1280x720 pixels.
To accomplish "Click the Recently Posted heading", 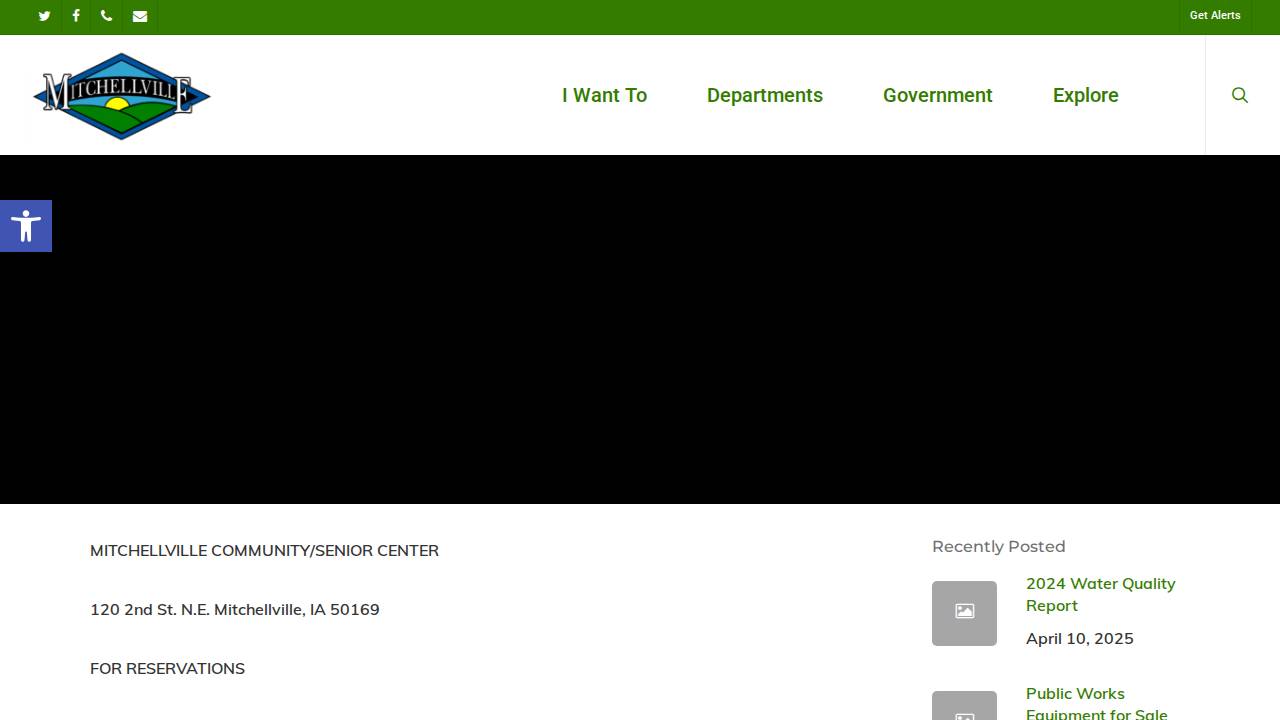I will coord(999,546).
